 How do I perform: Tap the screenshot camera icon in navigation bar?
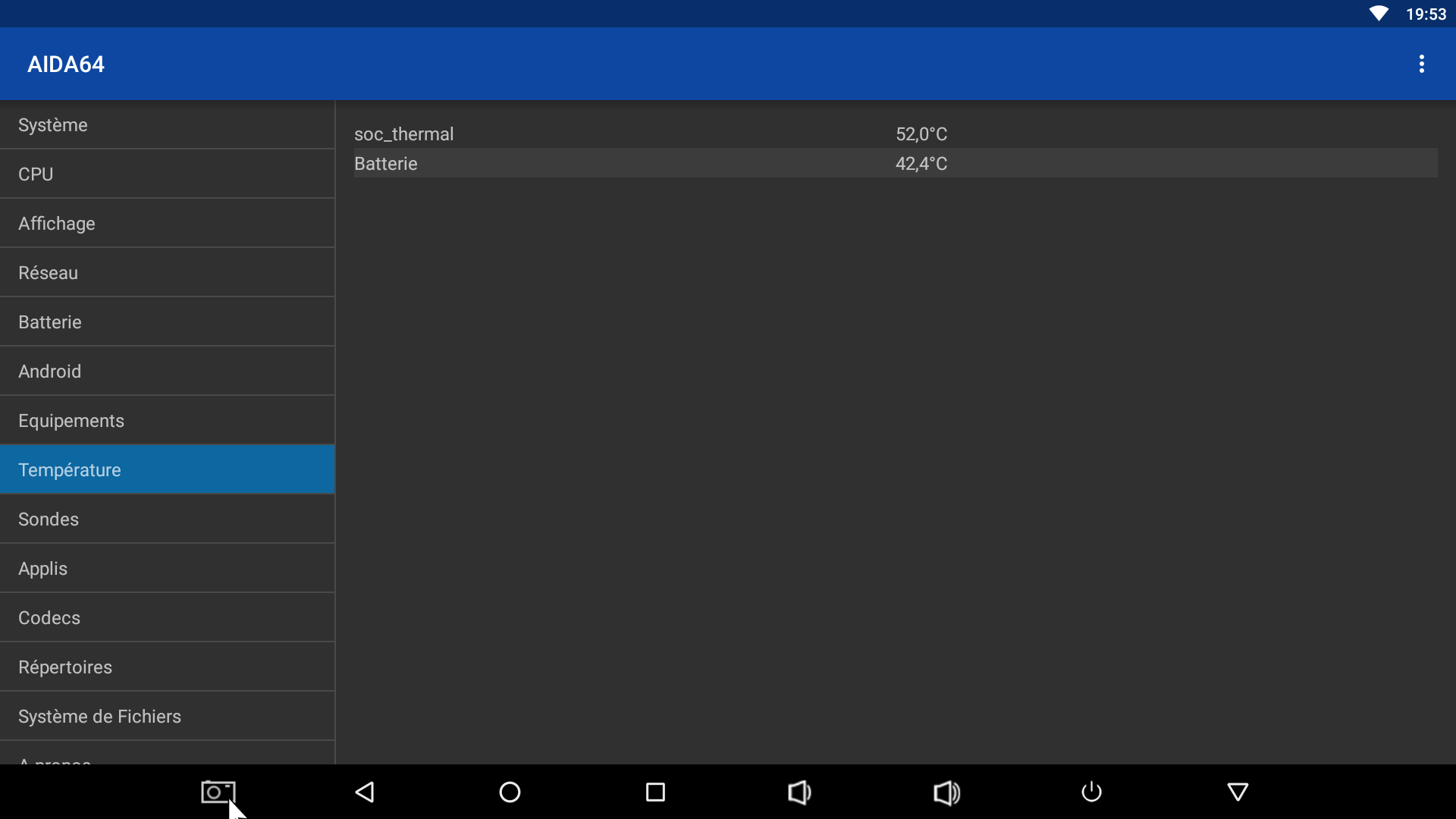[x=218, y=792]
